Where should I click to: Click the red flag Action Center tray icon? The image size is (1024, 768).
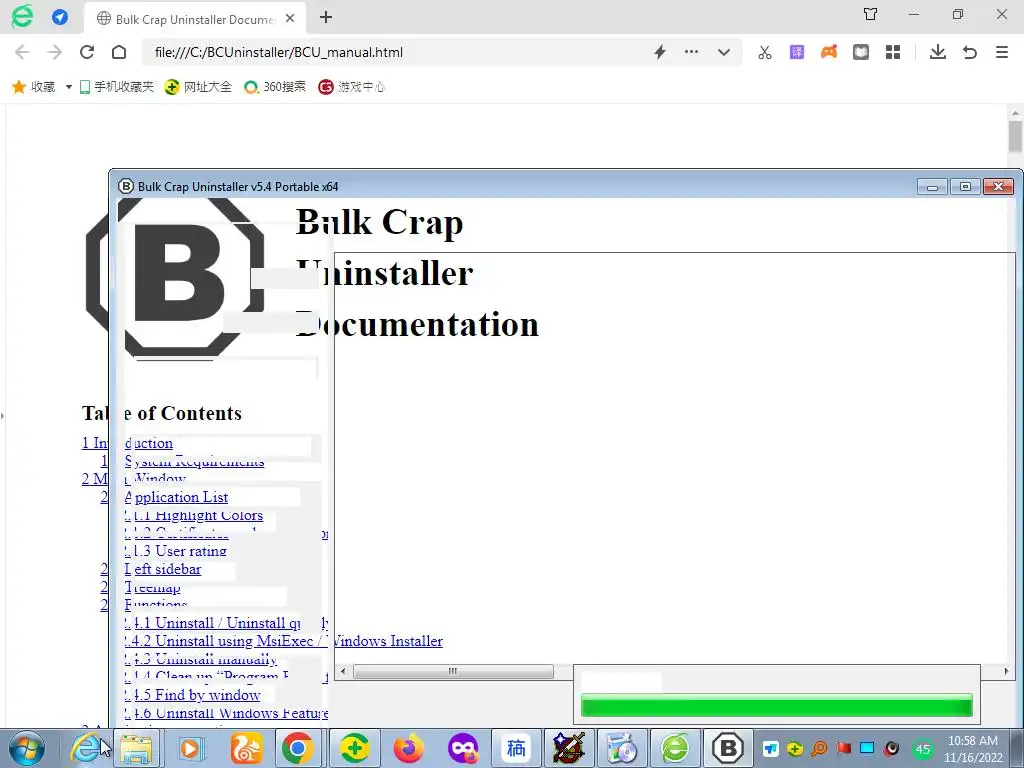[x=844, y=749]
